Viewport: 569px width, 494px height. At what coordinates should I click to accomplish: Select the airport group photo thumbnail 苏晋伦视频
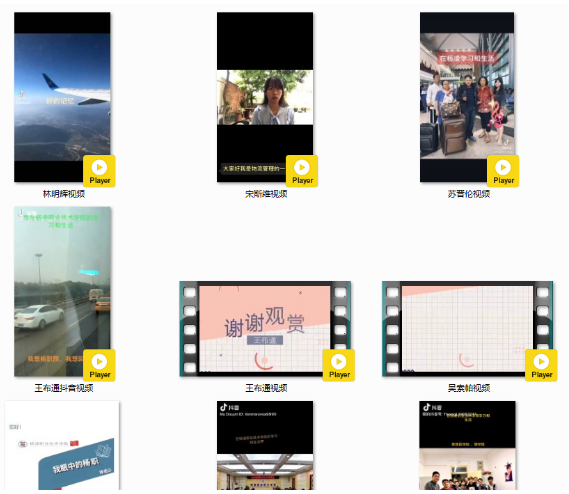point(467,97)
